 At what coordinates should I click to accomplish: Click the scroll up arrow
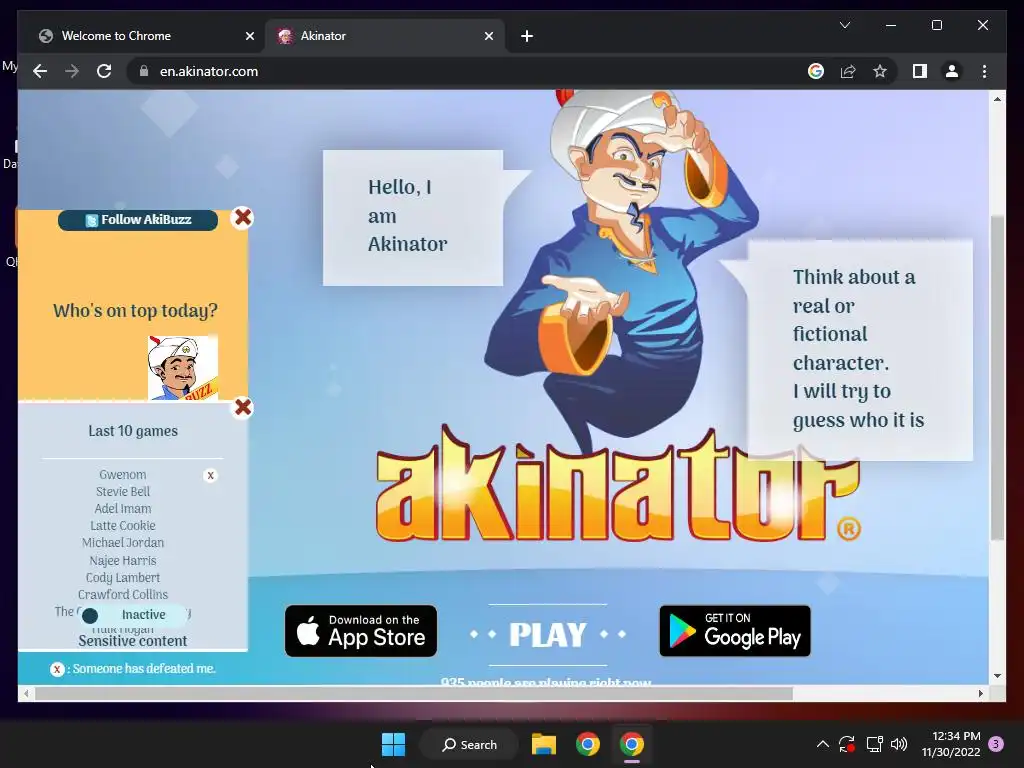(x=997, y=99)
